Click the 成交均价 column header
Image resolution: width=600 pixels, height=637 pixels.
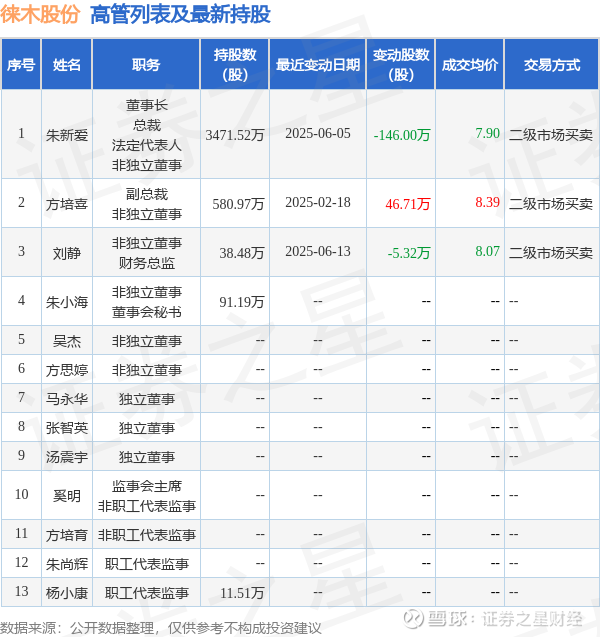tap(470, 65)
